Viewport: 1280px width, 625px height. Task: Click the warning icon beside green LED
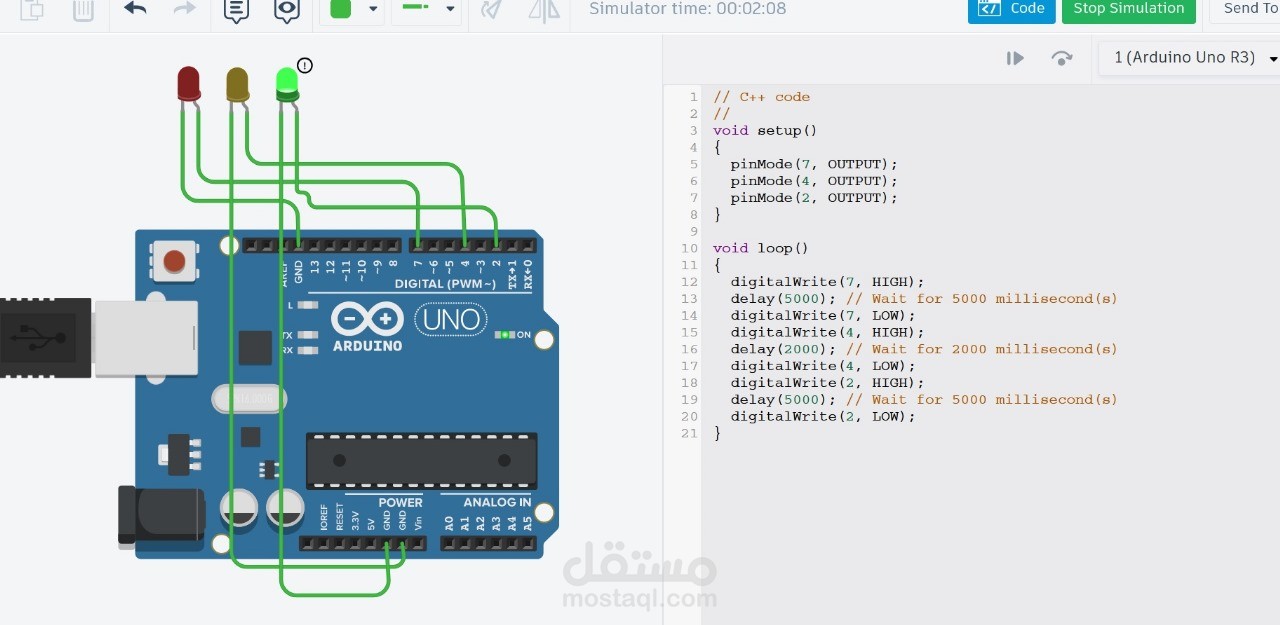click(305, 65)
